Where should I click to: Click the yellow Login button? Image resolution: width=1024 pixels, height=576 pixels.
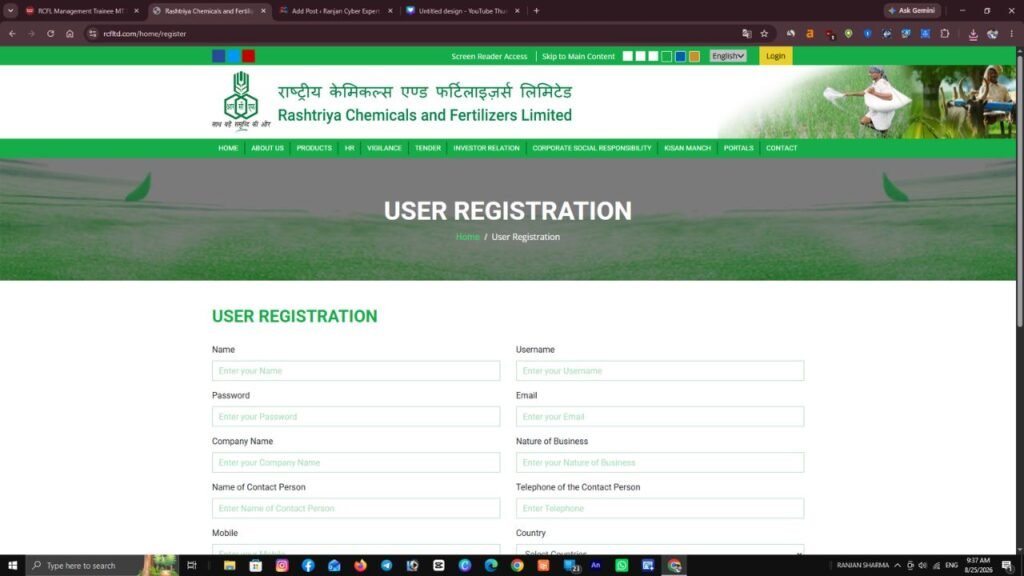click(x=775, y=56)
